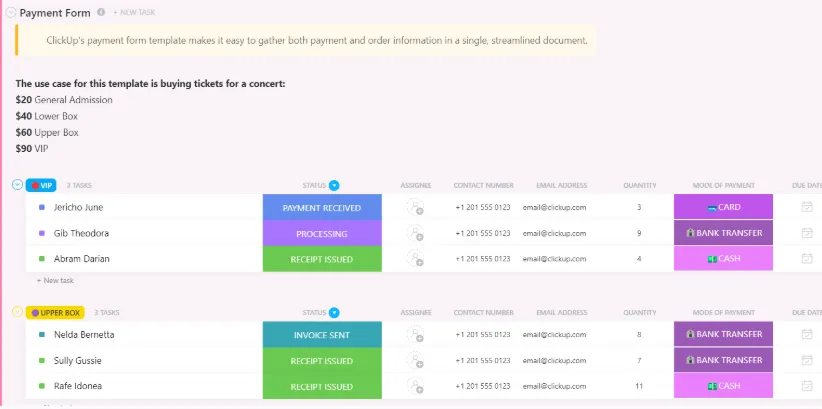Assign a person to Nelda Bernetta
The image size is (822, 409).
coord(415,335)
